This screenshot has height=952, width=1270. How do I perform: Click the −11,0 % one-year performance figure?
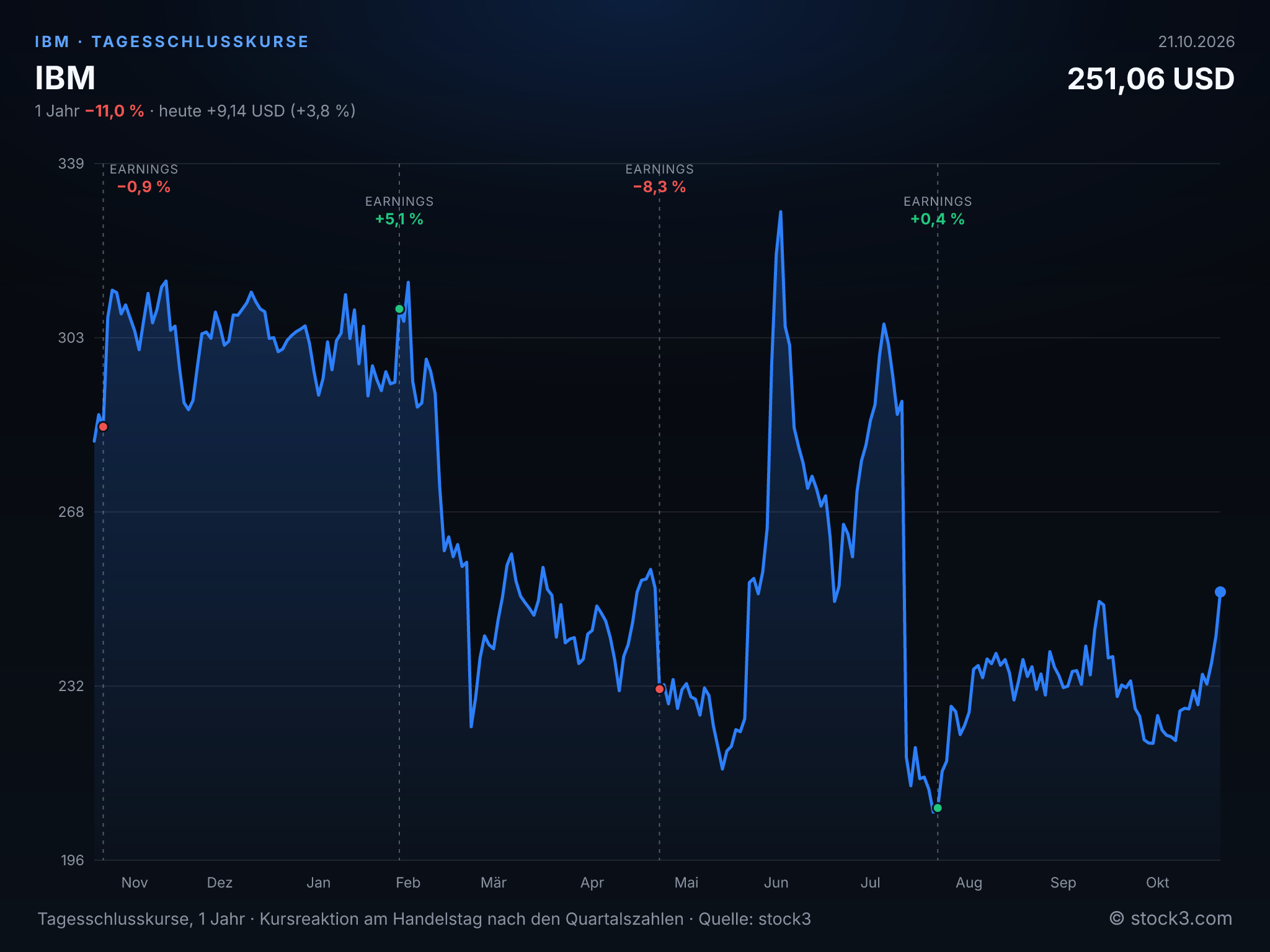click(x=115, y=111)
